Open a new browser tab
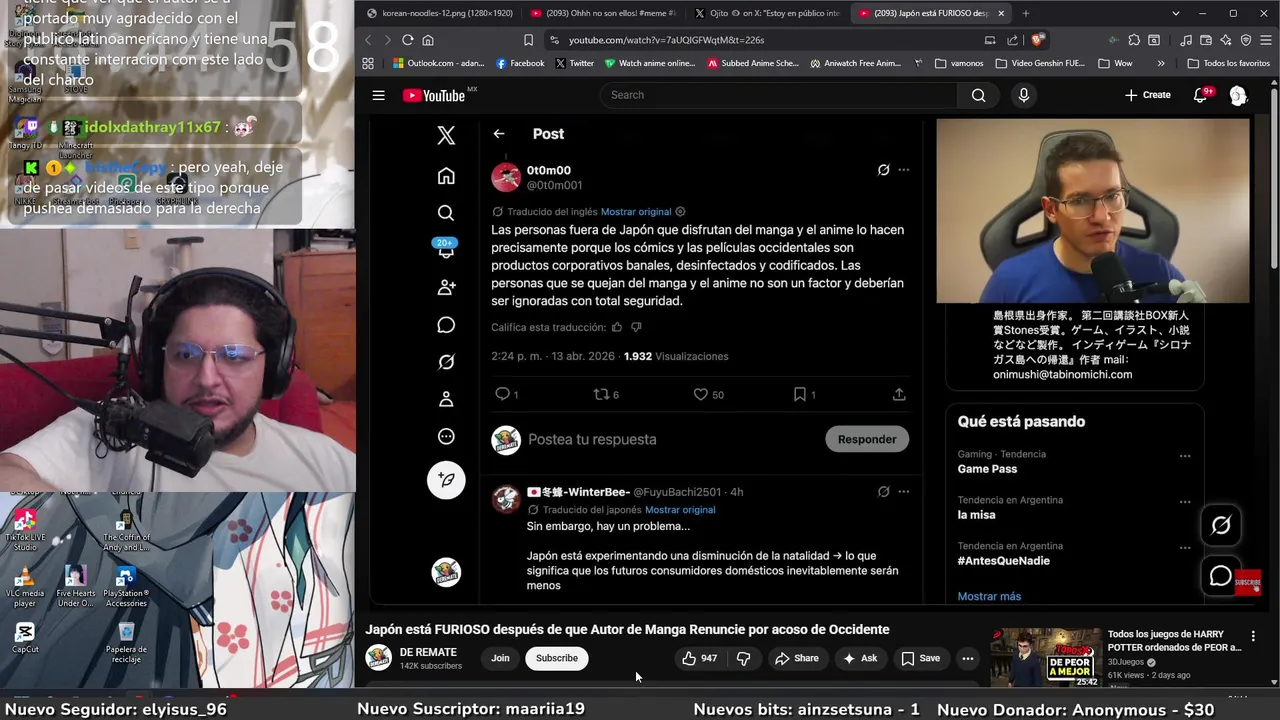1280x720 pixels. click(1025, 13)
